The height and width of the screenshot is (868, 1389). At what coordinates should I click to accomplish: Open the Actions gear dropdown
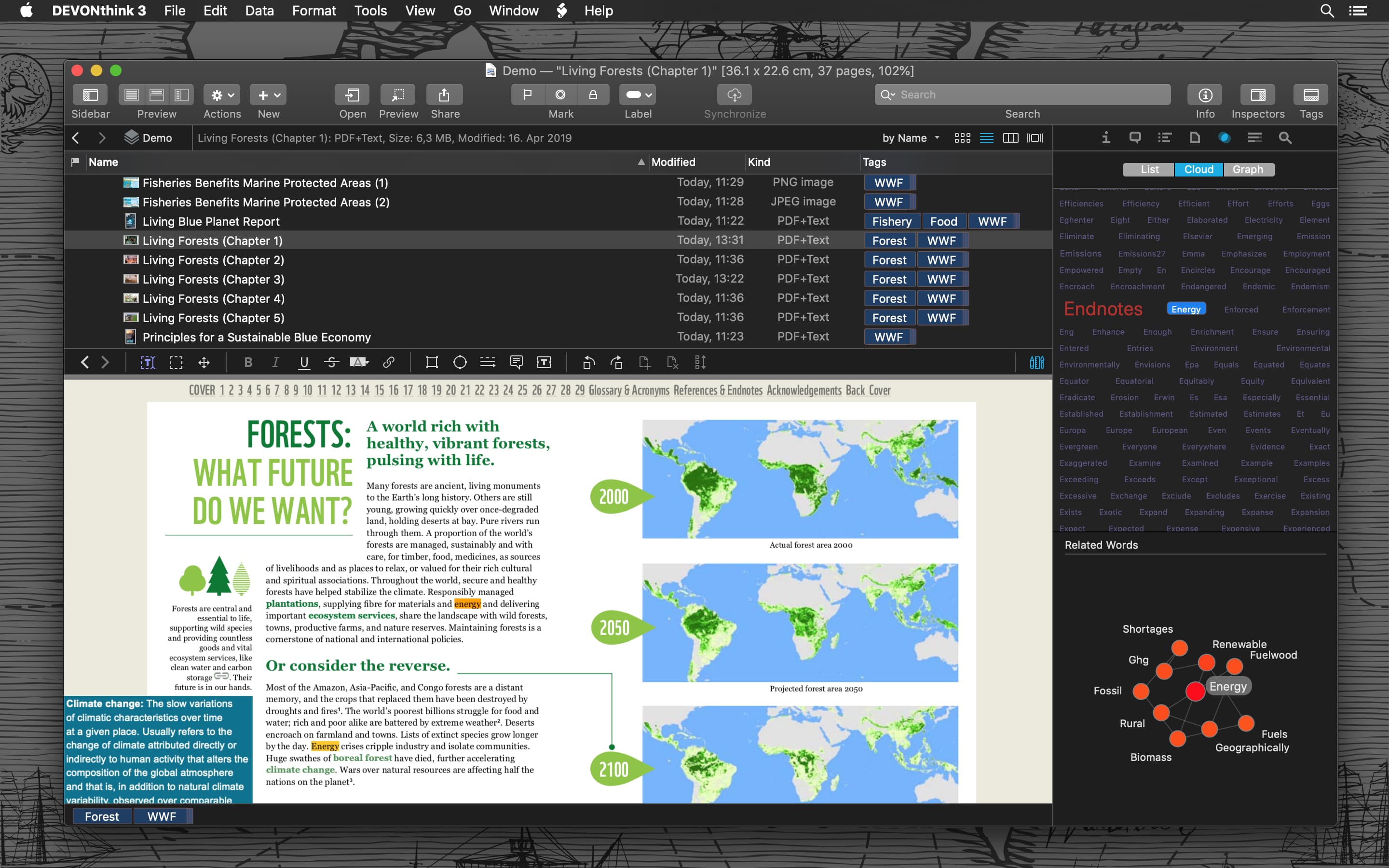click(x=222, y=95)
